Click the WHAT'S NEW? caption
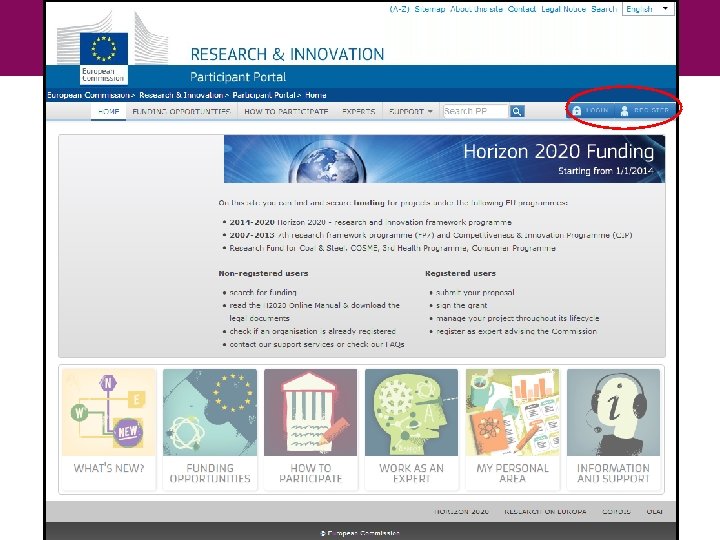This screenshot has height=540, width=720. point(109,468)
